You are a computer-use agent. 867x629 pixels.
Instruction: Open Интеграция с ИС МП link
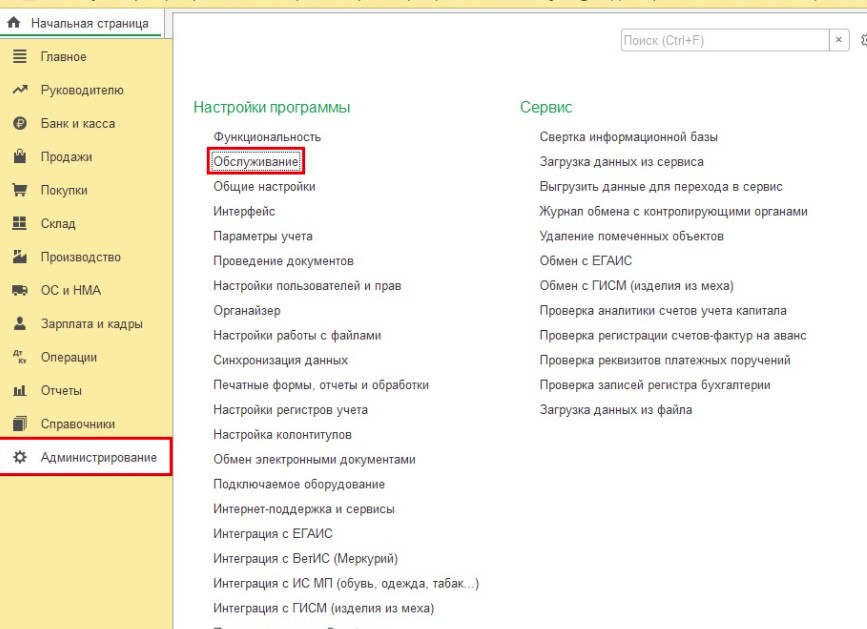[346, 583]
